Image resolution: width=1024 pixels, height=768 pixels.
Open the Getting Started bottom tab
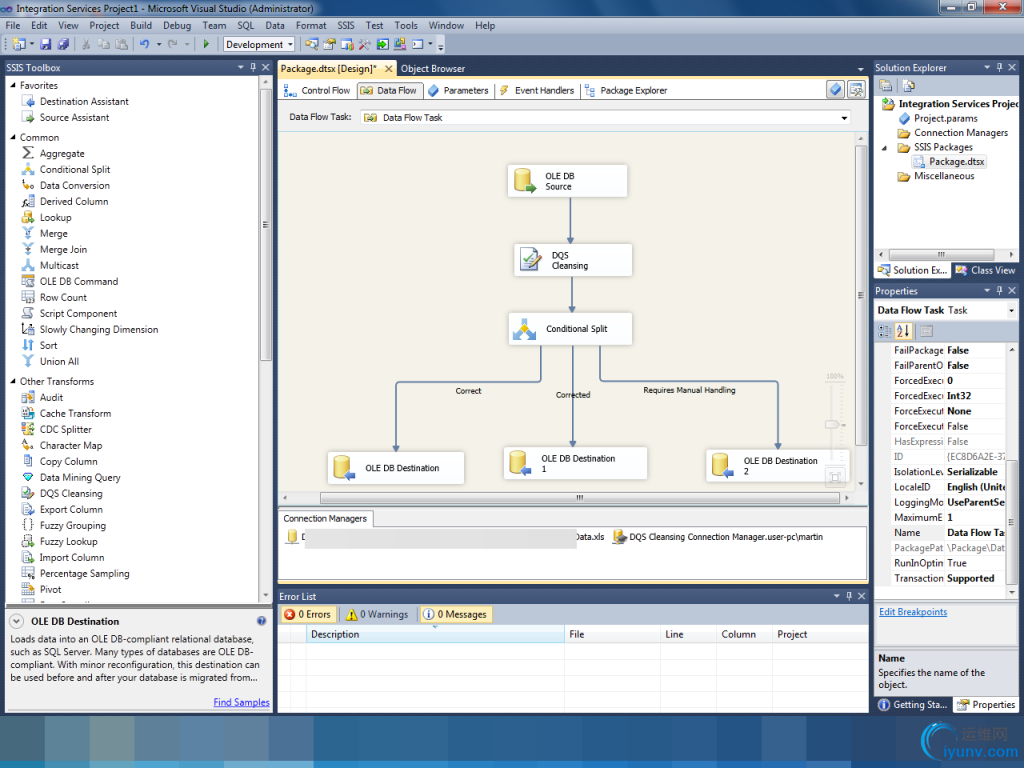click(913, 705)
